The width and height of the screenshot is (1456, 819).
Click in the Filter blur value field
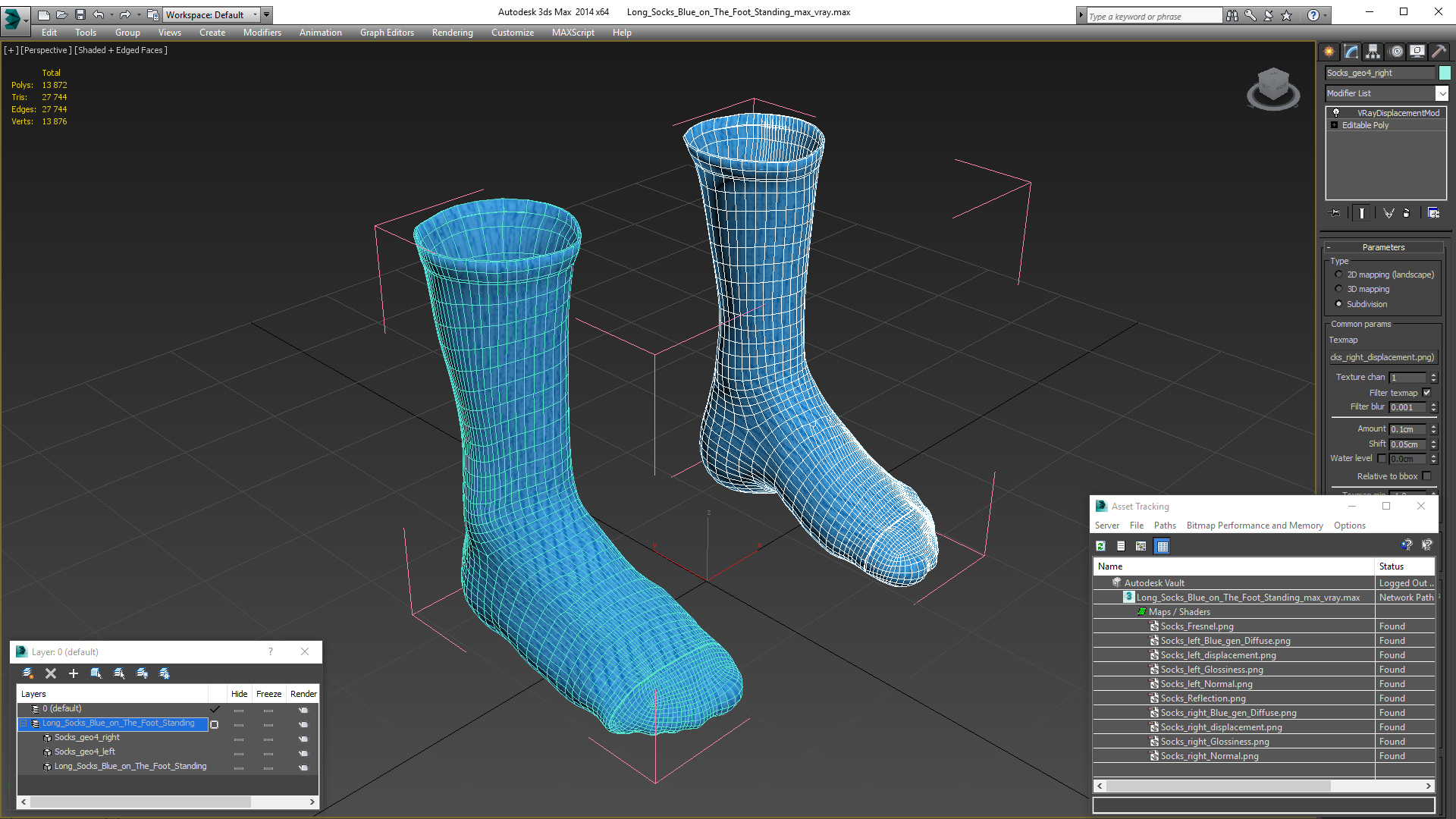coord(1408,407)
